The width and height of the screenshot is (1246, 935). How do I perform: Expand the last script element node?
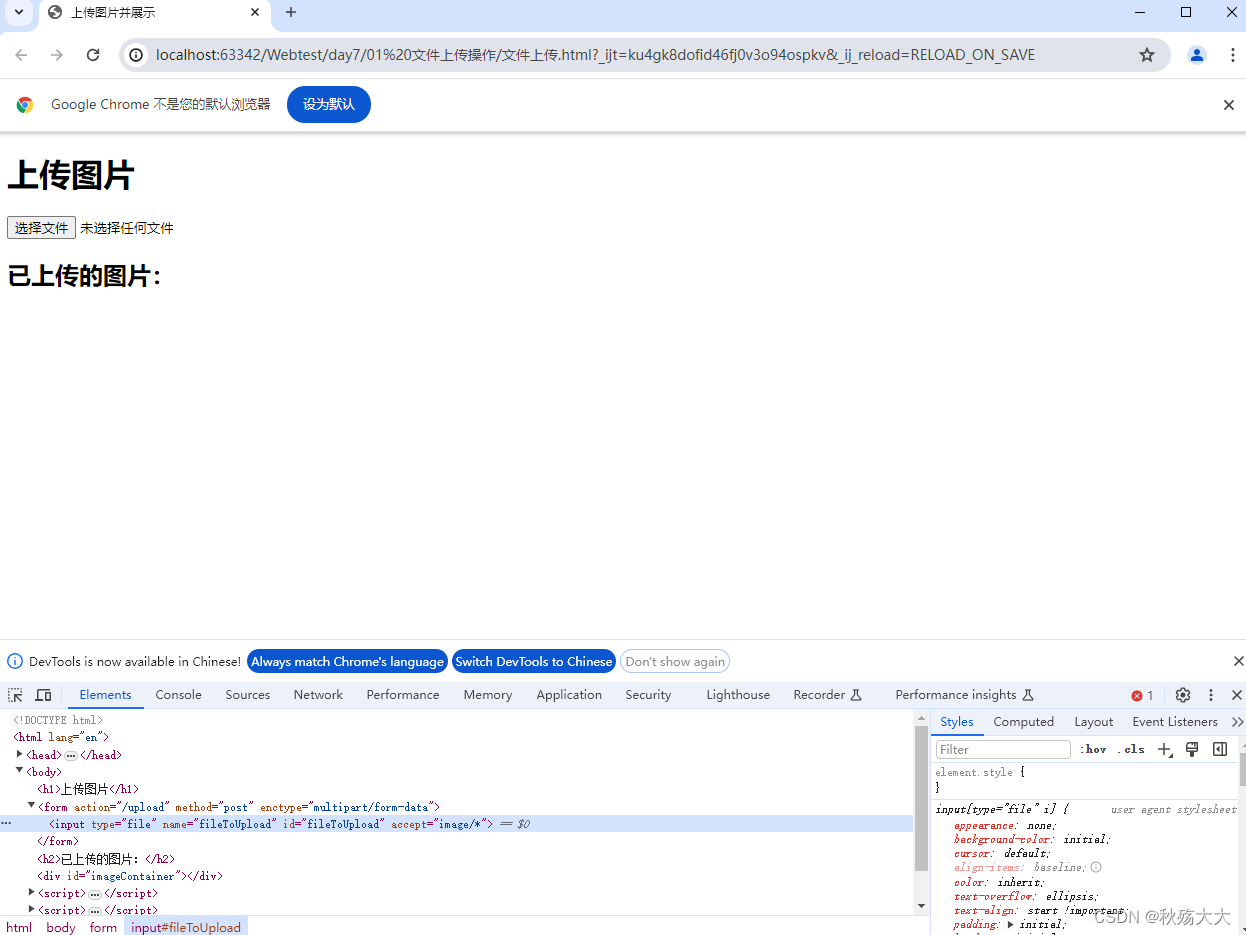[x=31, y=909]
